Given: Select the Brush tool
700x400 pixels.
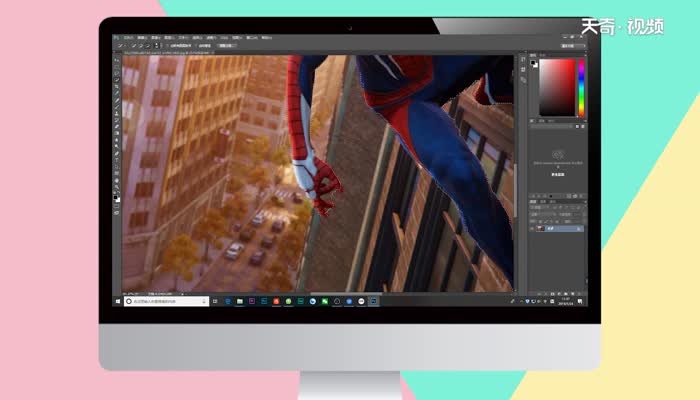Looking at the screenshot, I should (117, 107).
